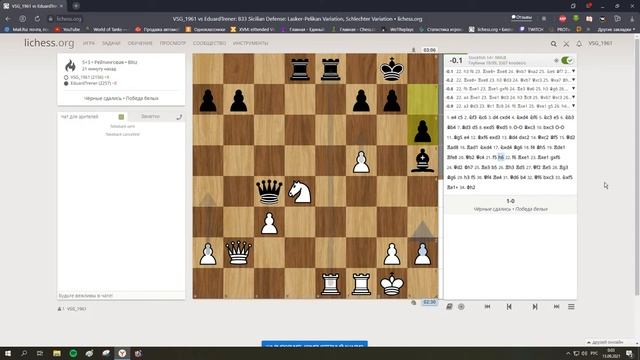Click the blue banner button at page bottom
The height and width of the screenshot is (360, 640).
click(x=314, y=344)
